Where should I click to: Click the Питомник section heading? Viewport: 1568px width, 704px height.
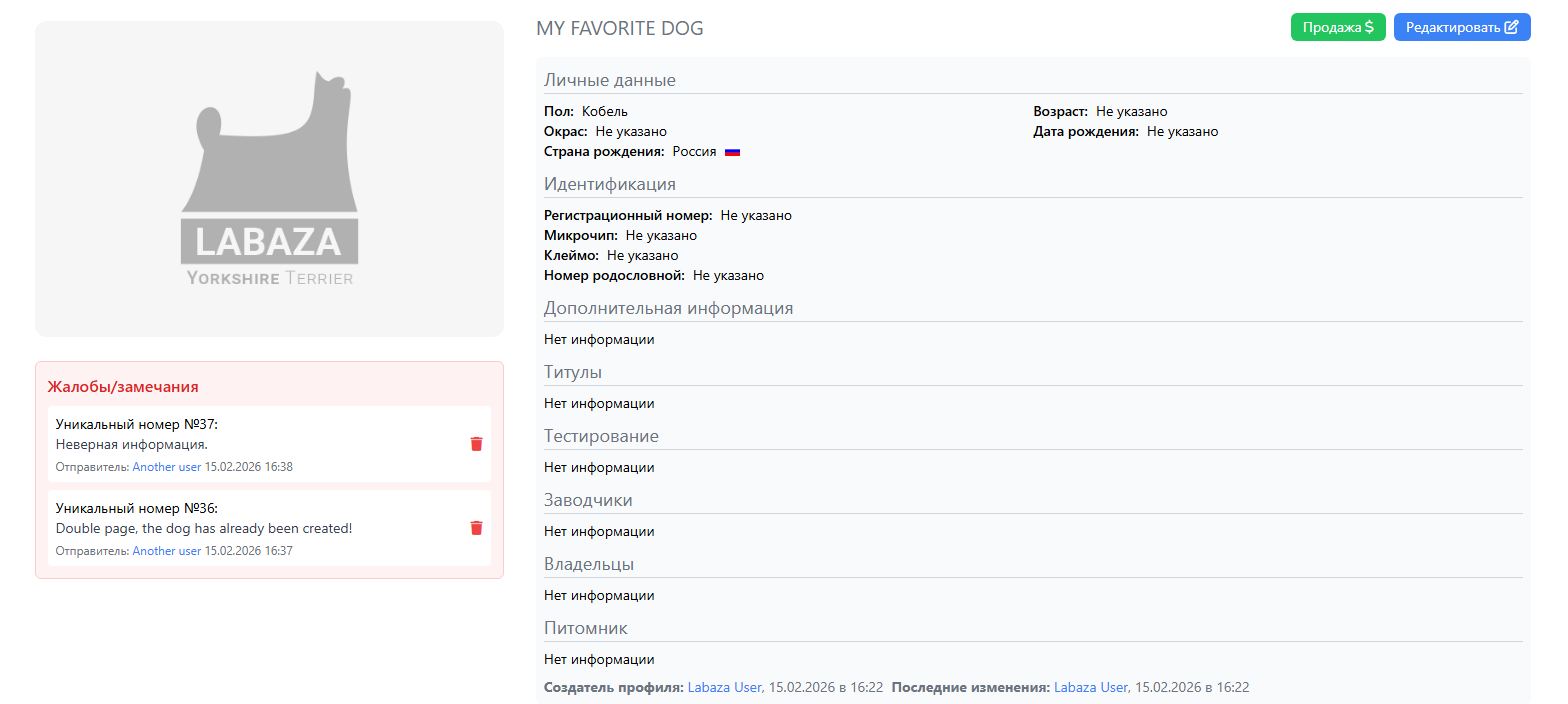pos(586,629)
